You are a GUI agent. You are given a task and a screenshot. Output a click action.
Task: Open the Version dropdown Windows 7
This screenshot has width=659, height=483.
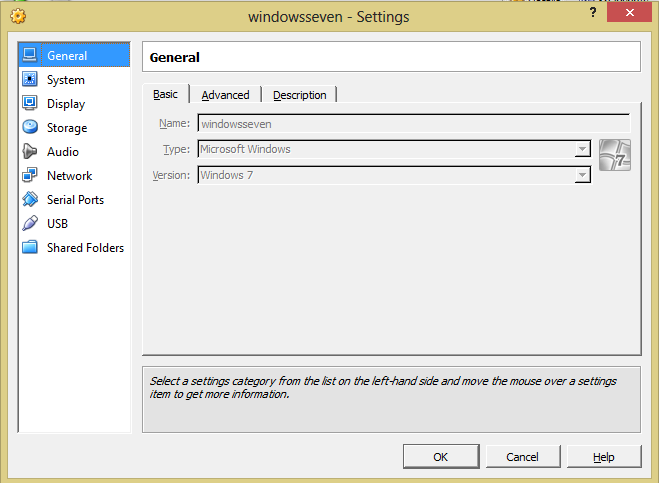pos(394,175)
